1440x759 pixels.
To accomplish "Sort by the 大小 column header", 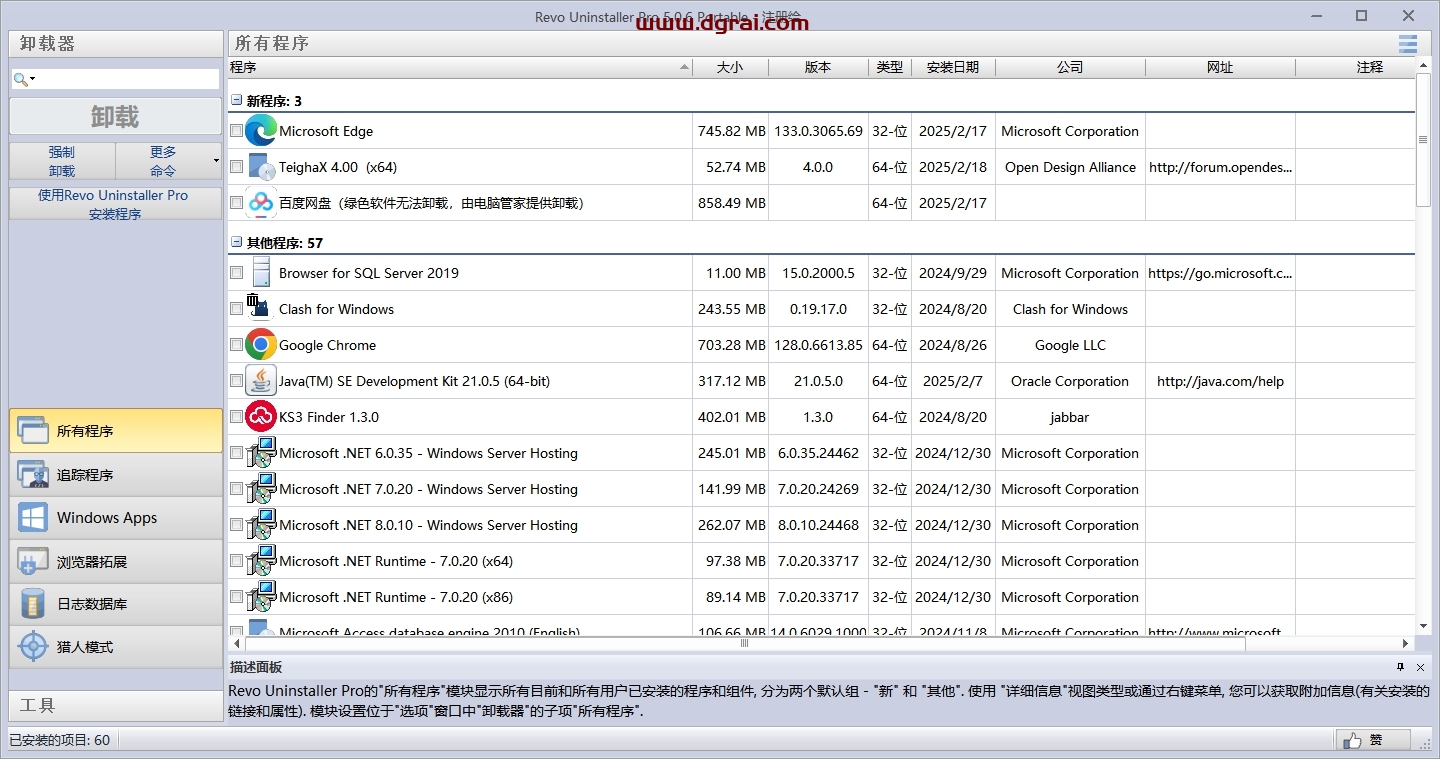I will point(730,67).
